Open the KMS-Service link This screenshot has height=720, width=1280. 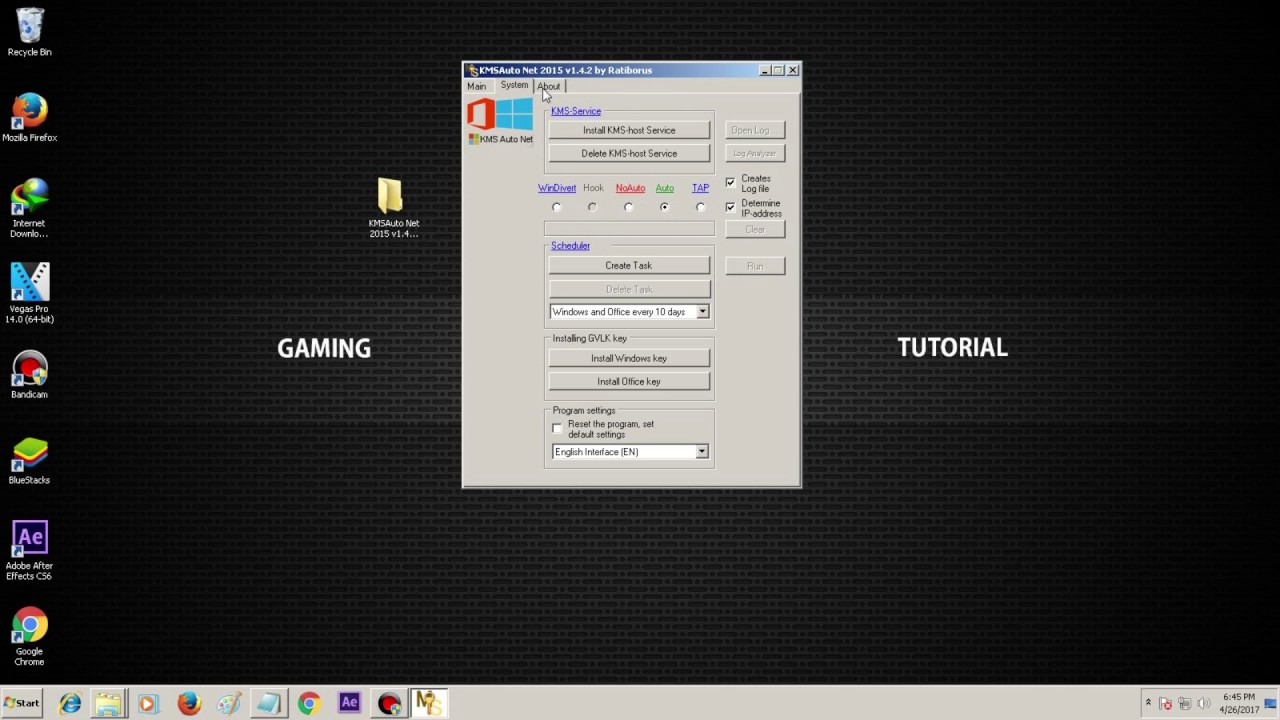[576, 111]
